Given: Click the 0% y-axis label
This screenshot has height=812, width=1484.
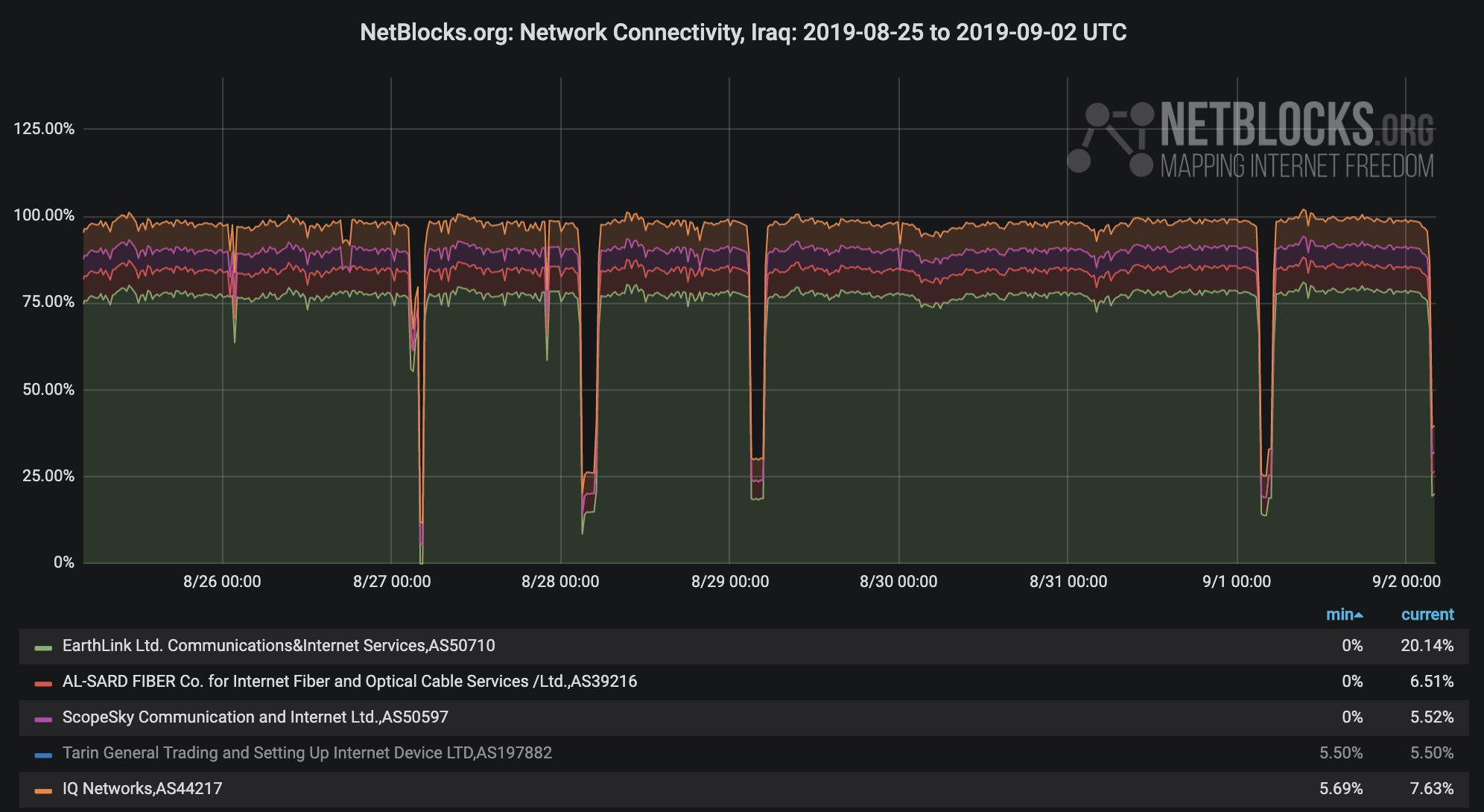Looking at the screenshot, I should [x=63, y=563].
